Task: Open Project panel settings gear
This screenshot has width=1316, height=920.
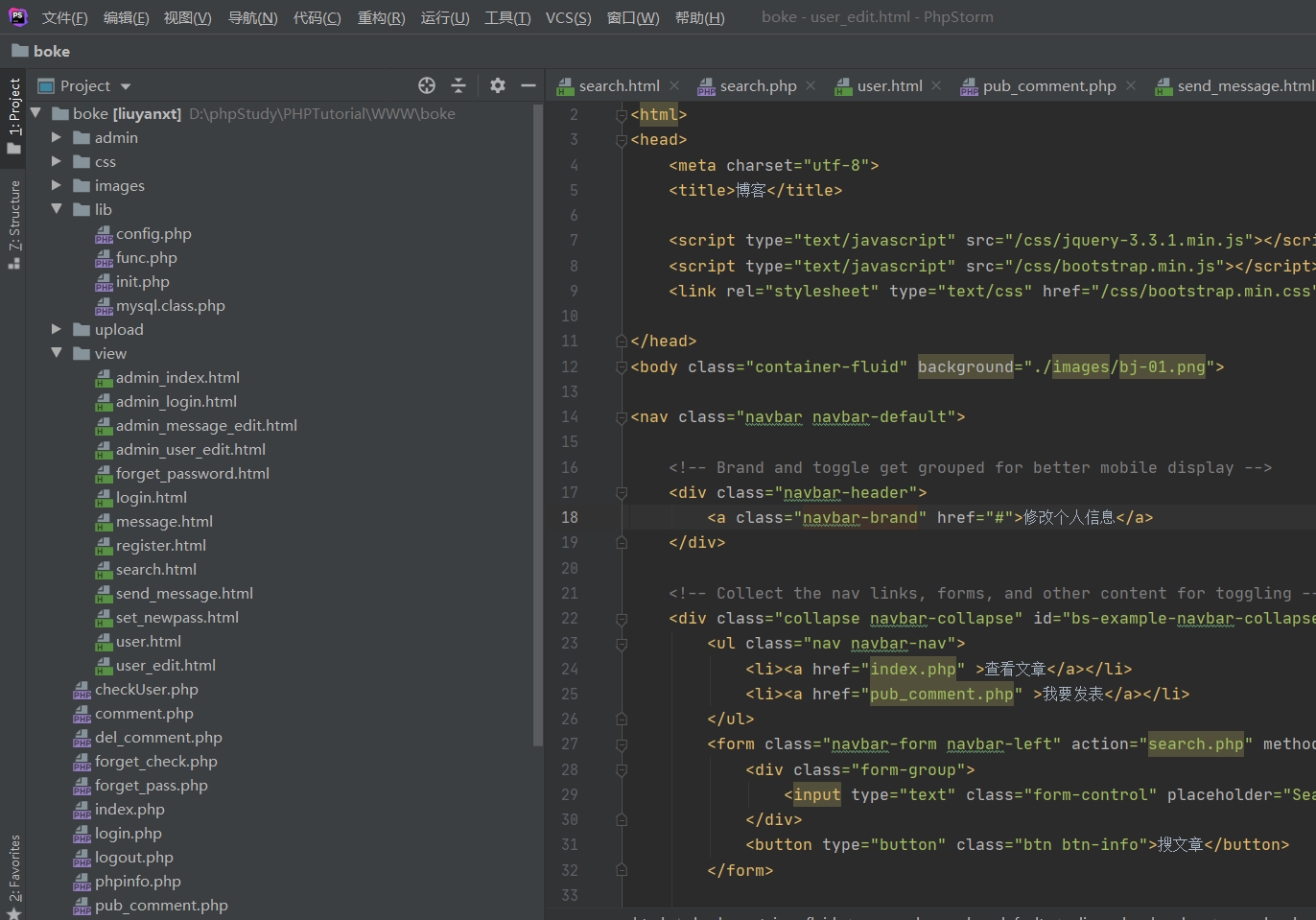Action: tap(497, 85)
